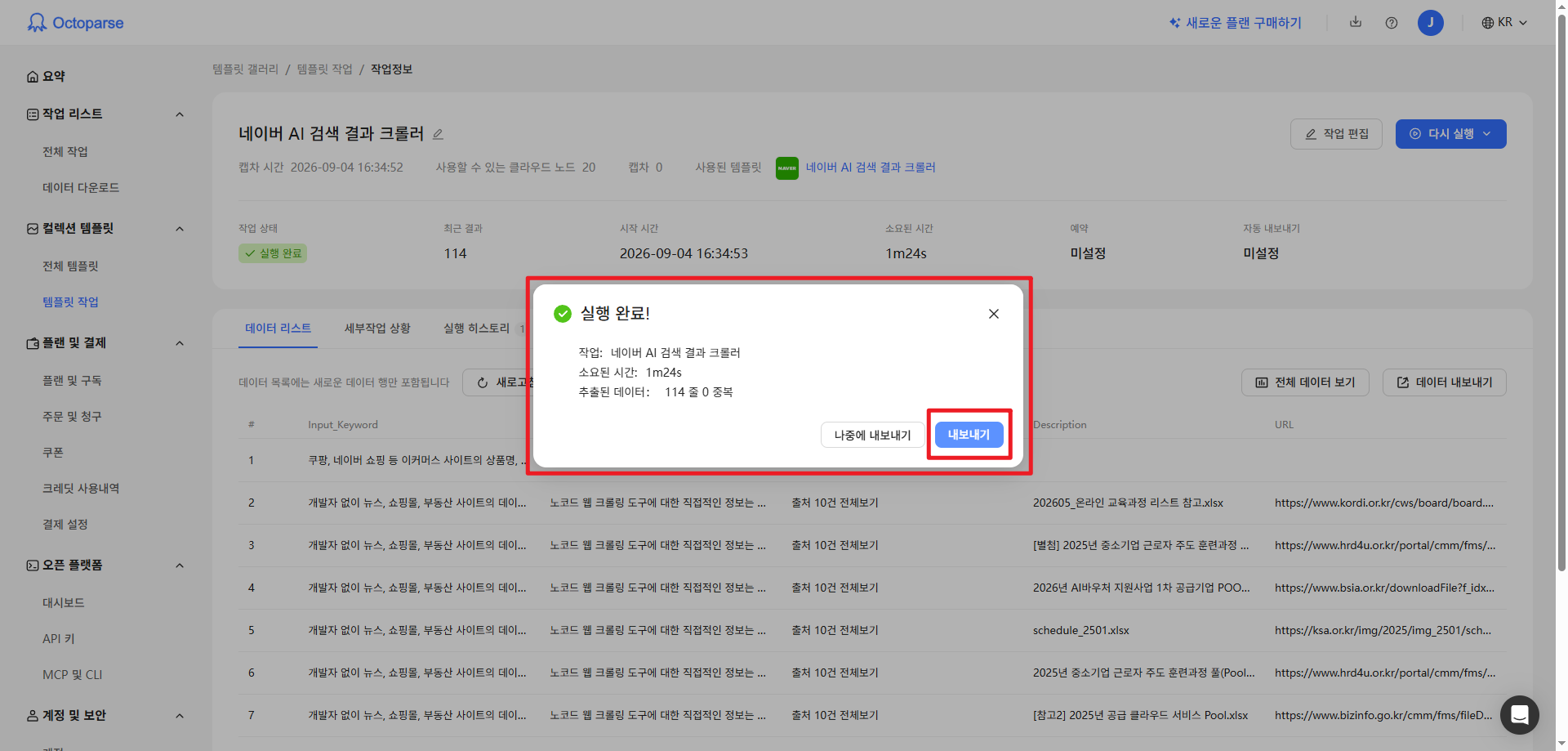1568x751 pixels.
Task: Go to 요약 in the sidebar
Action: pyautogui.click(x=46, y=76)
